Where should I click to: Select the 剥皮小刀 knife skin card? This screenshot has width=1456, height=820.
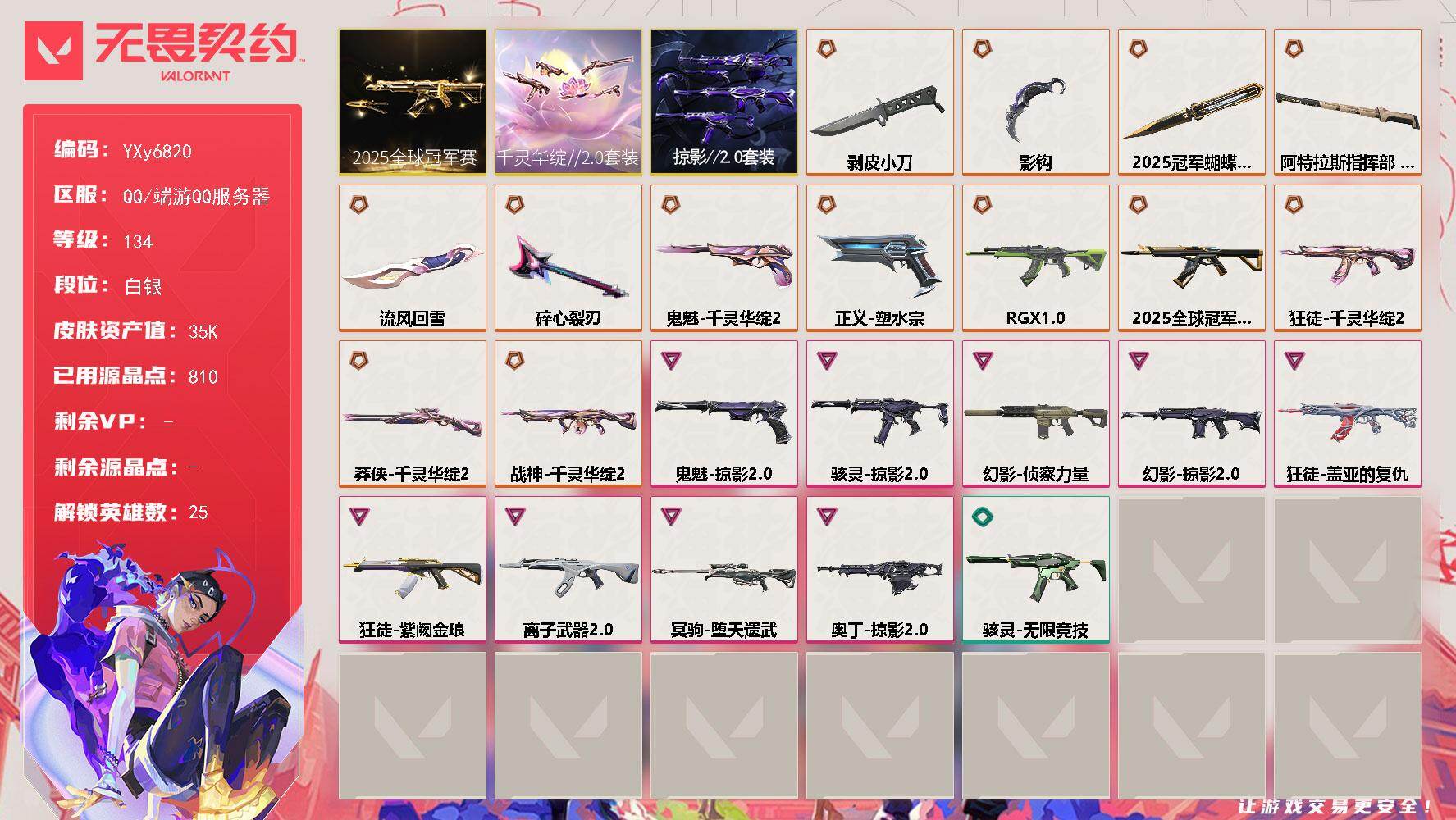click(x=879, y=102)
